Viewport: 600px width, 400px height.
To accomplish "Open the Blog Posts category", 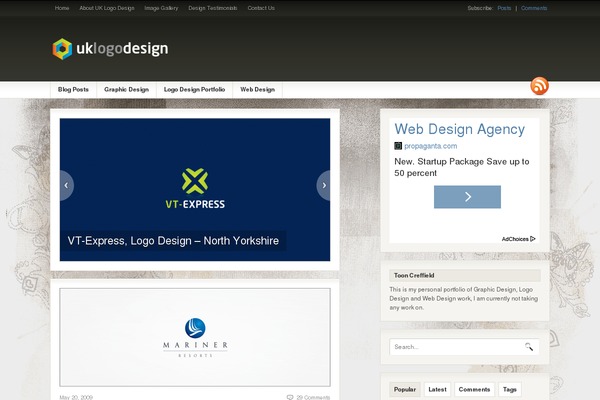I will tap(73, 90).
